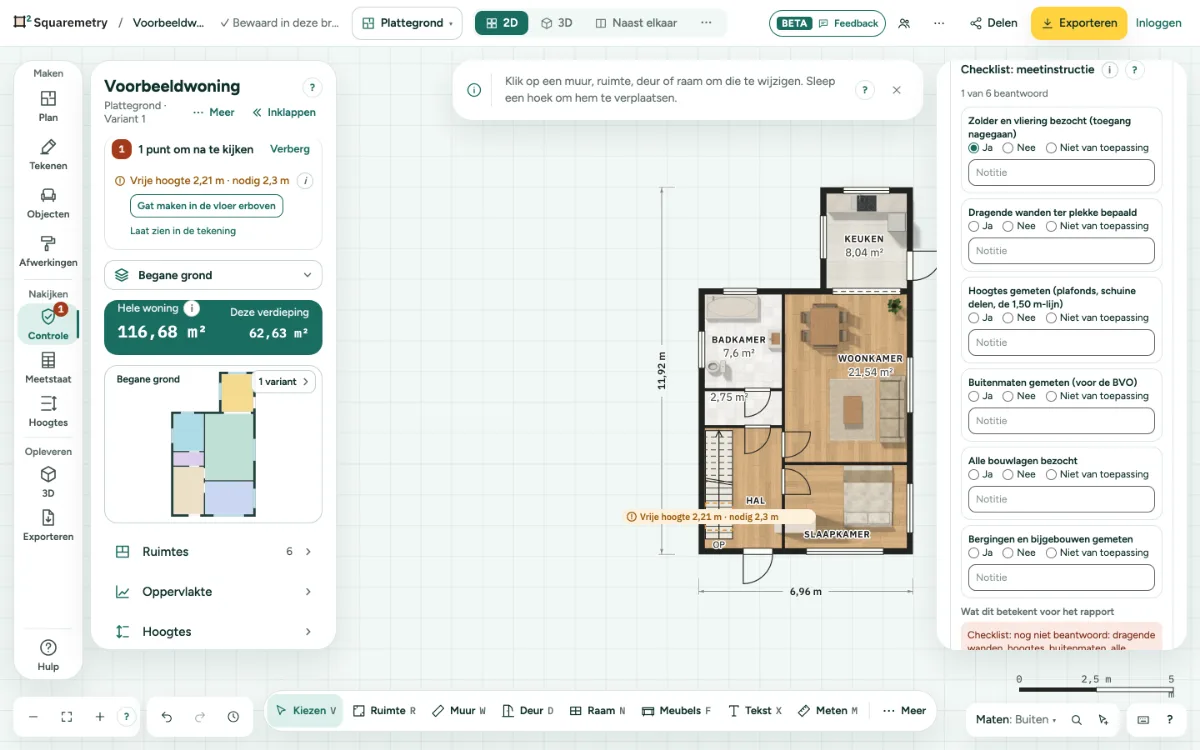Open the Maten: Buiten dropdown
1200x750 pixels.
tap(1016, 719)
